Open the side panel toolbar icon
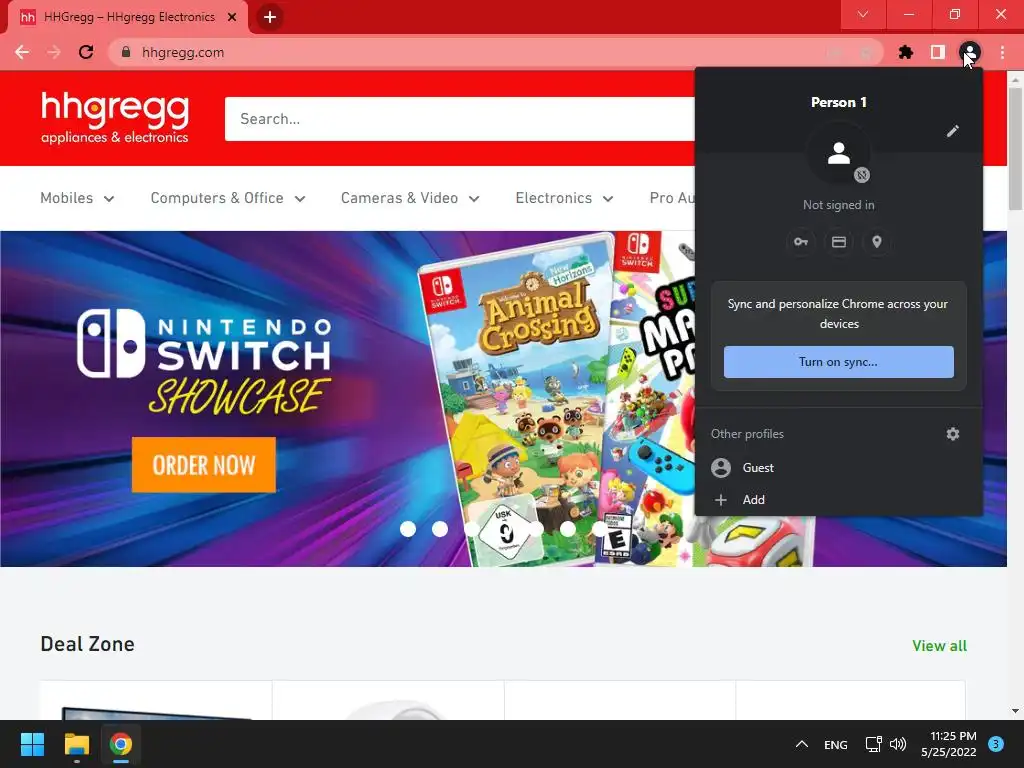Screen dimensions: 1024x768 [938, 52]
